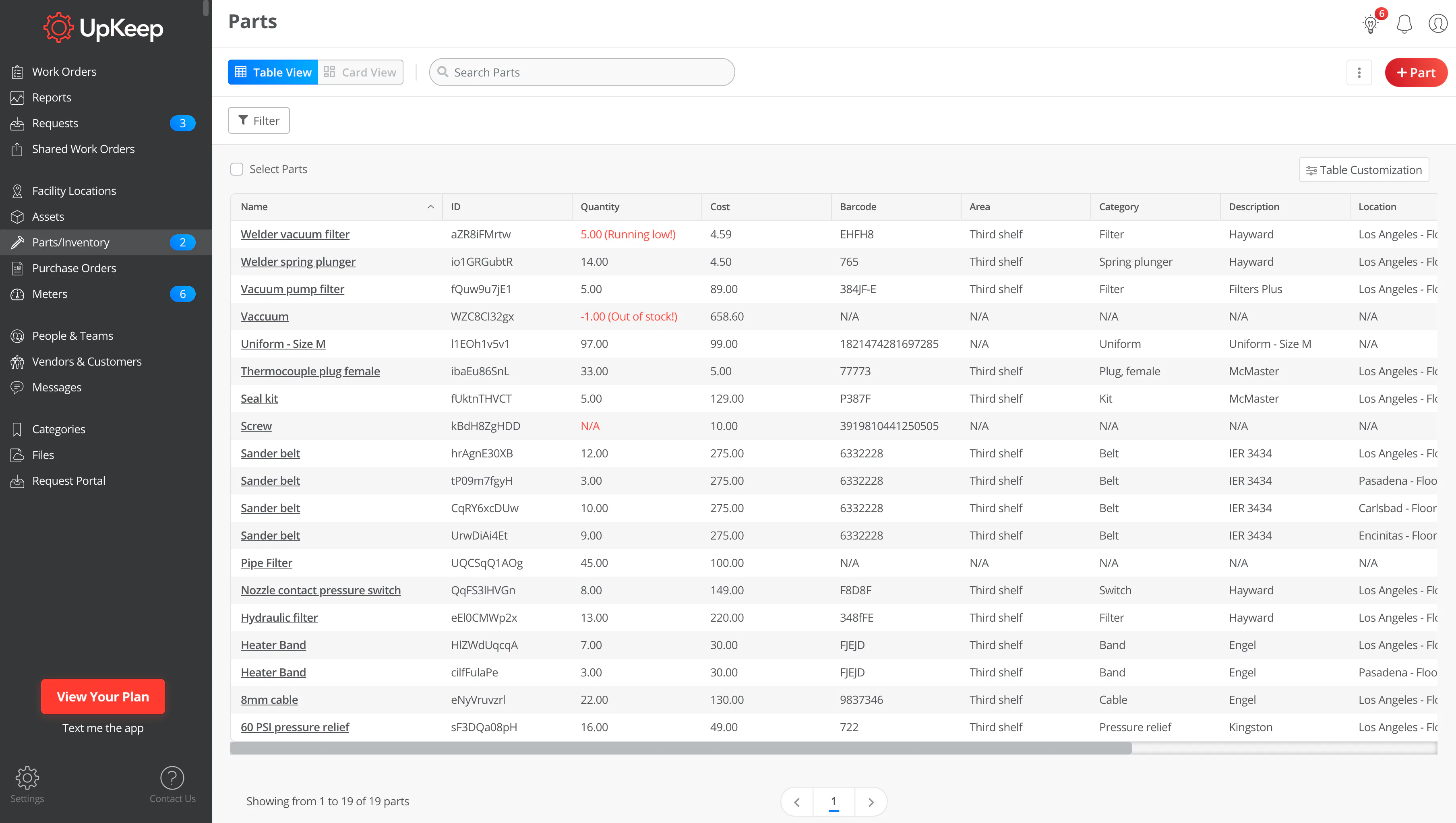Click Purchase Orders document icon
This screenshot has height=823, width=1456.
click(18, 268)
